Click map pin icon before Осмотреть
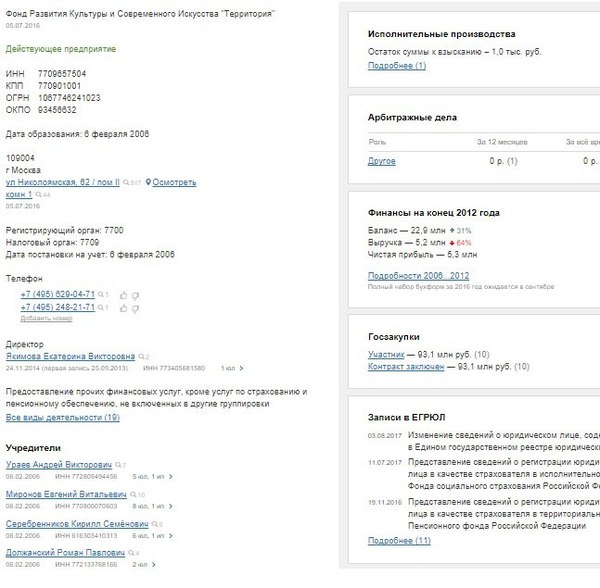Image resolution: width=600 pixels, height=588 pixels. click(149, 182)
